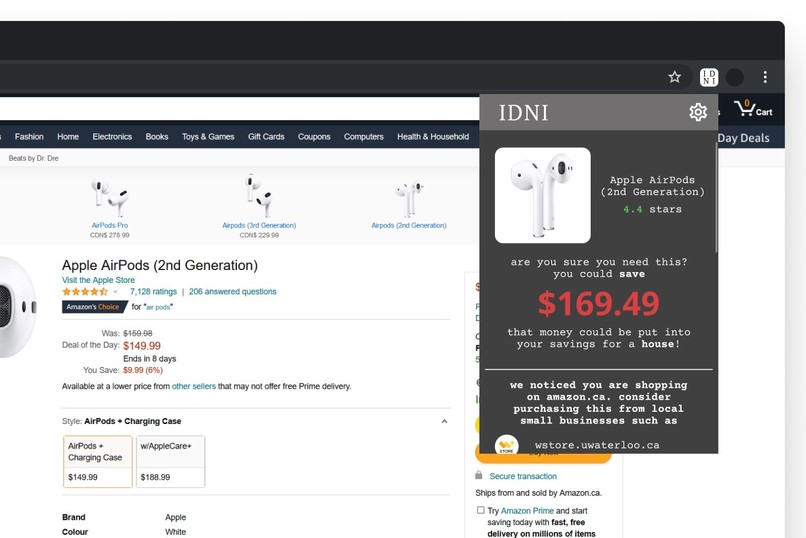806x538 pixels.
Task: Click the $149.99 deal price
Action: (x=142, y=346)
